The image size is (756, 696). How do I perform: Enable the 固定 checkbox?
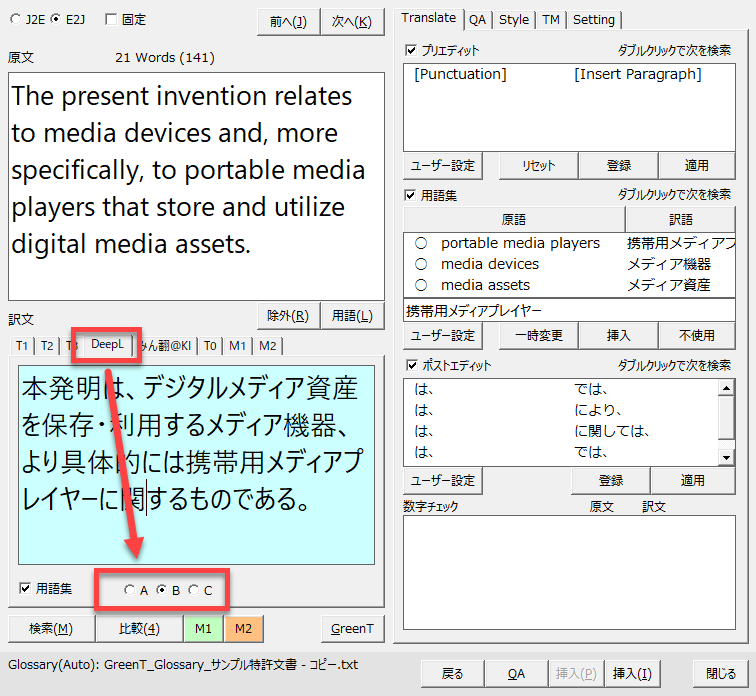pyautogui.click(x=112, y=19)
